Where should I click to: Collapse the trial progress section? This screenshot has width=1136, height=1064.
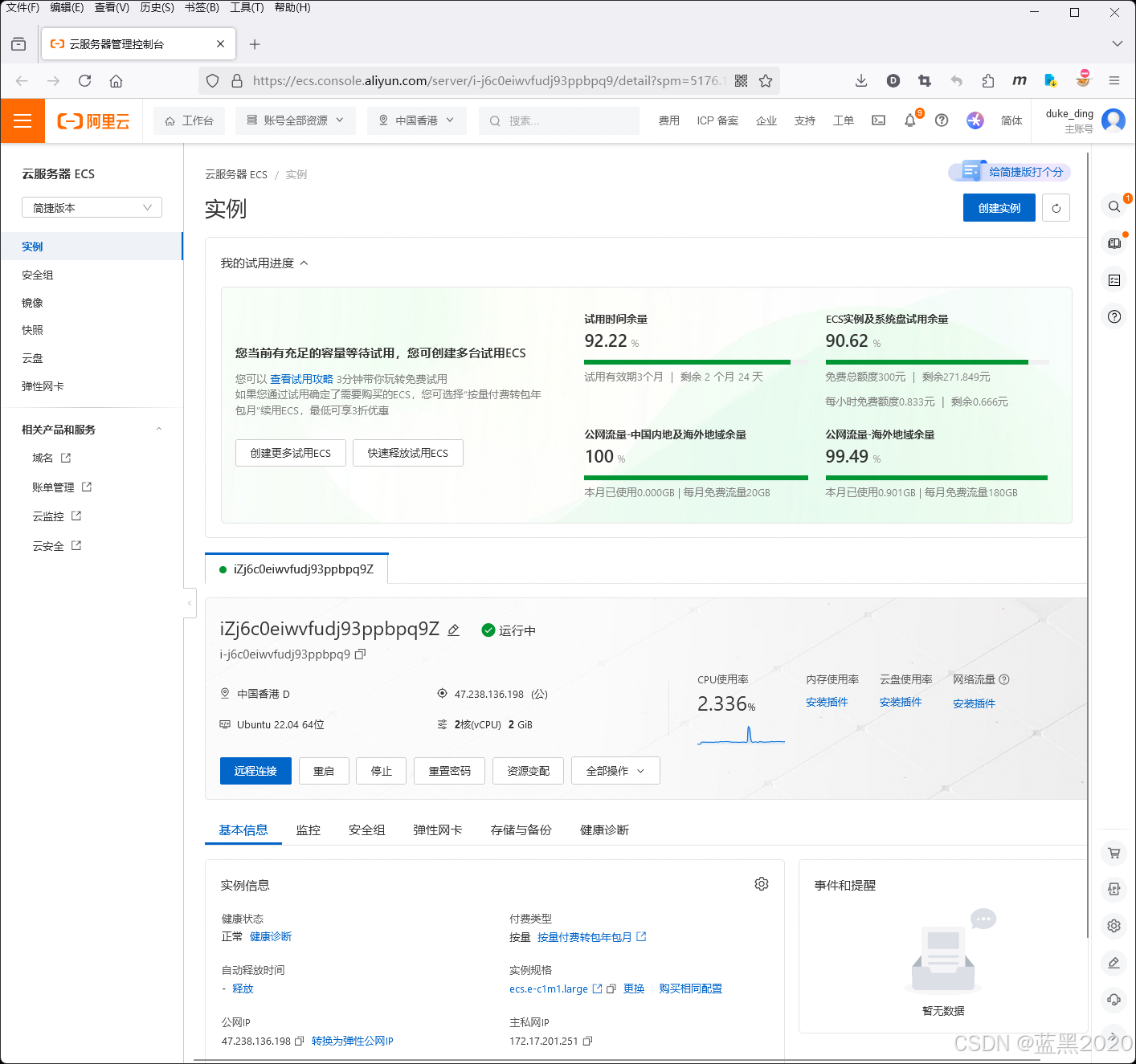click(x=304, y=263)
